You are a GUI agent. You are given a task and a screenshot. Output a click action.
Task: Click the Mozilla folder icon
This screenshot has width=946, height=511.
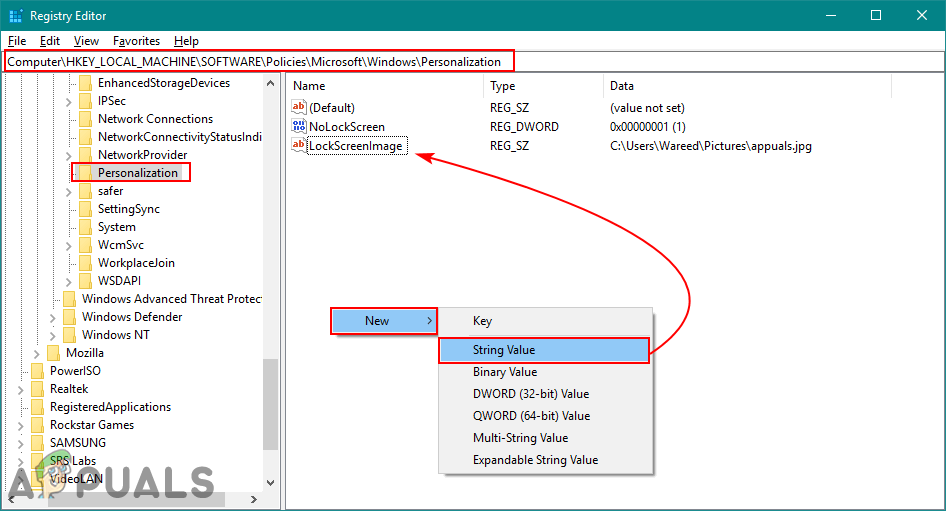coord(54,353)
